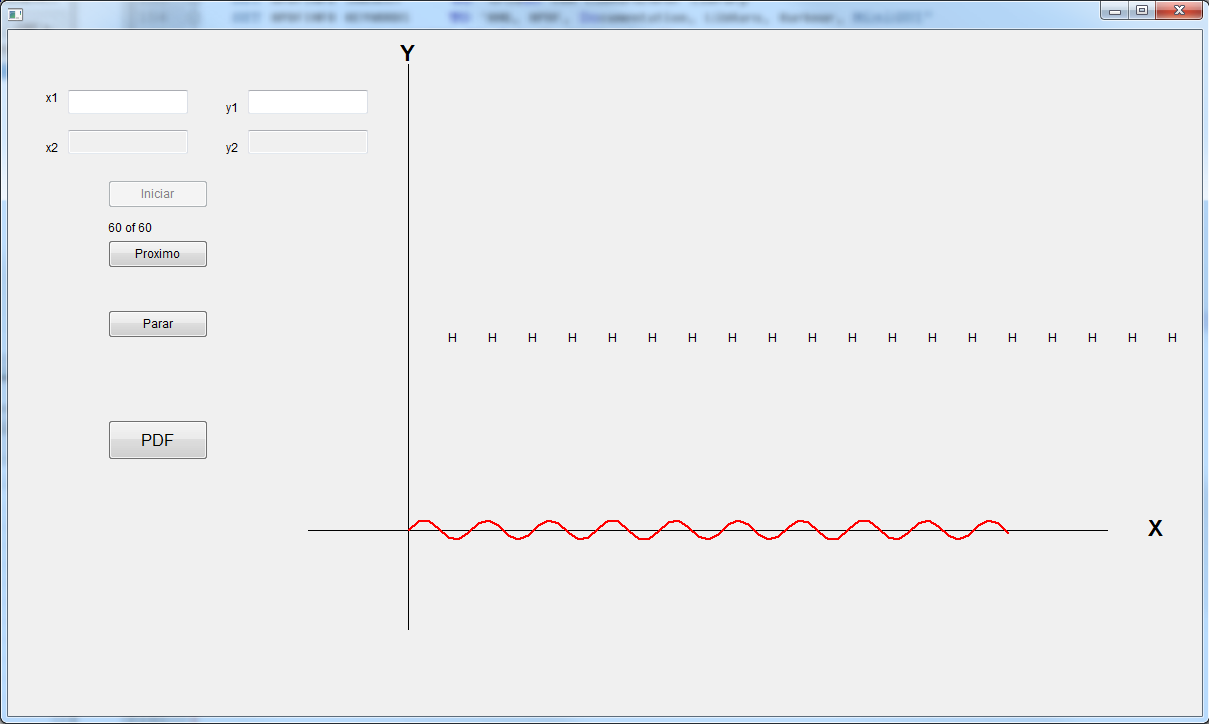Click inside the y1 input field
Screen dimensions: 1209x724
tap(307, 101)
